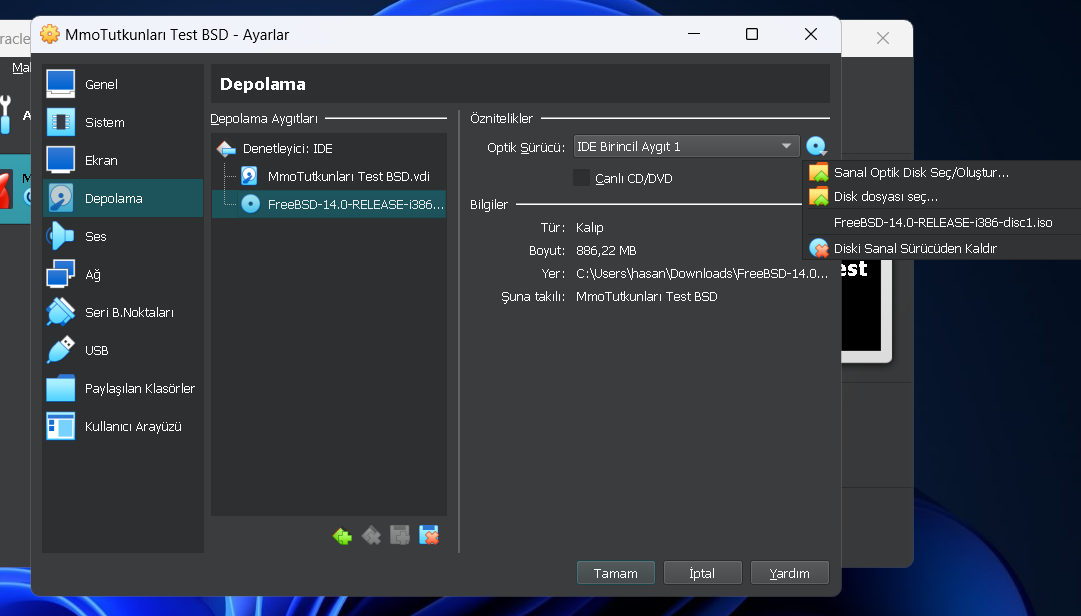Click the add attachment icon
The width and height of the screenshot is (1081, 616).
pos(400,535)
